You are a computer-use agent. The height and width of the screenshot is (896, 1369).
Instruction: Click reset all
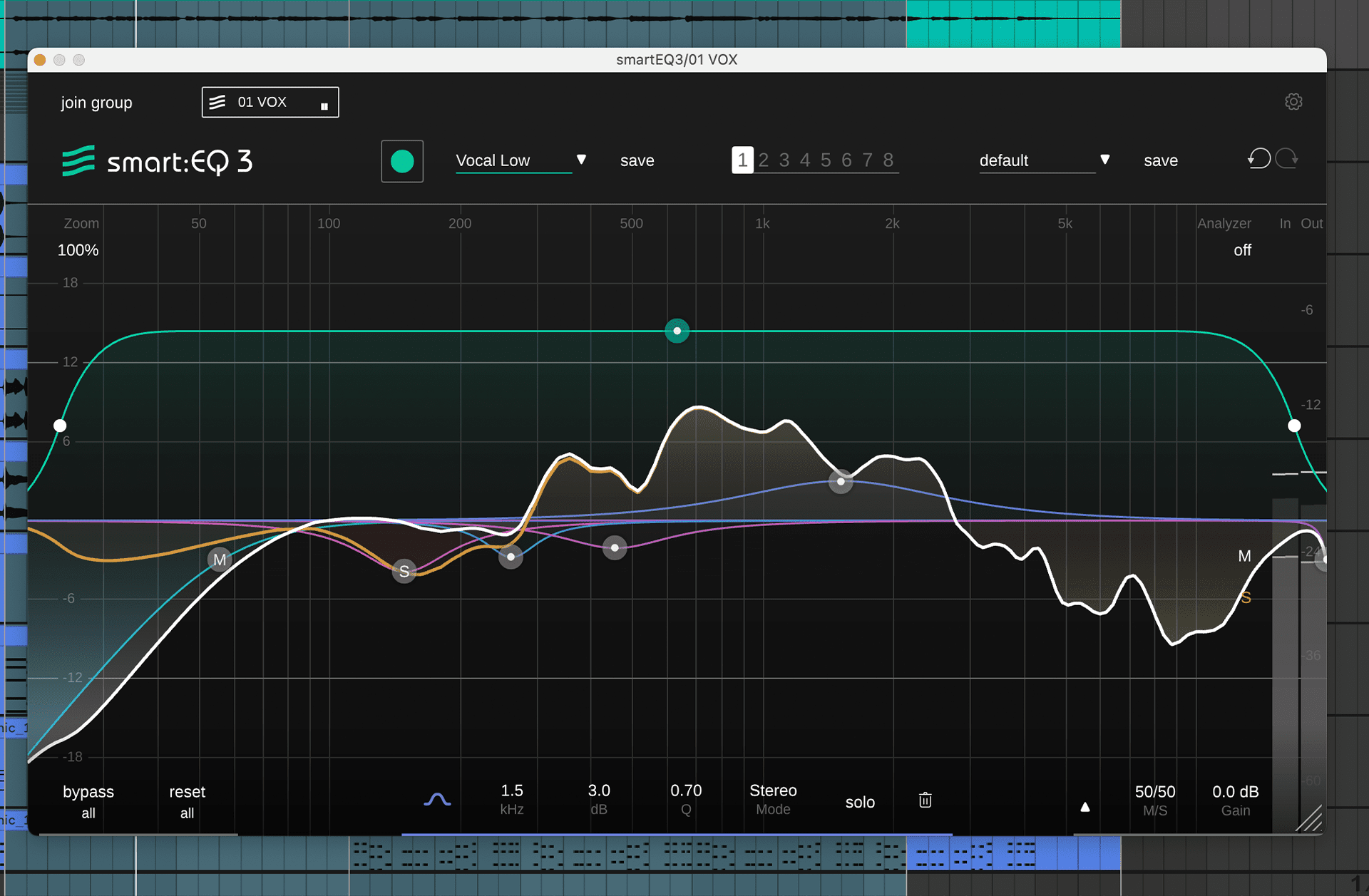point(187,801)
